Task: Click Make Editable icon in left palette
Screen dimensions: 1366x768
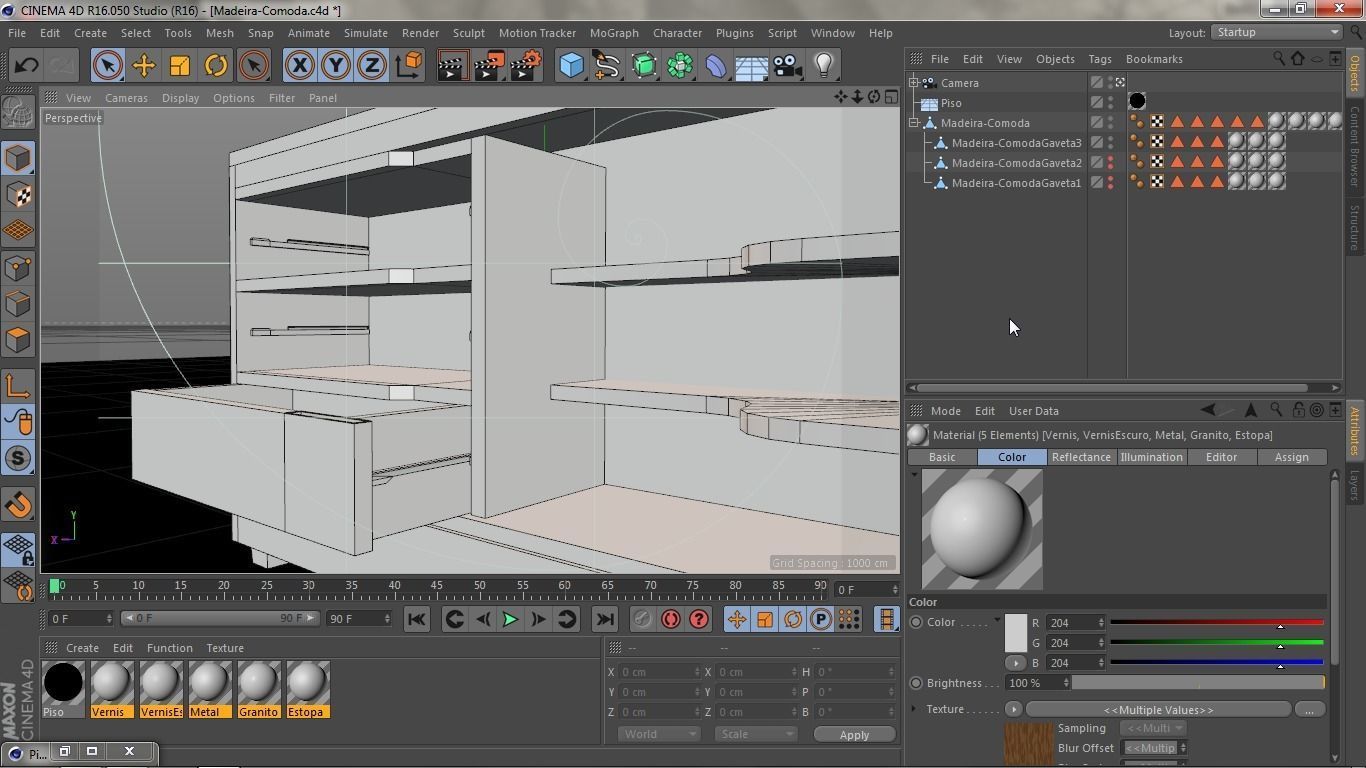Action: 17,112
